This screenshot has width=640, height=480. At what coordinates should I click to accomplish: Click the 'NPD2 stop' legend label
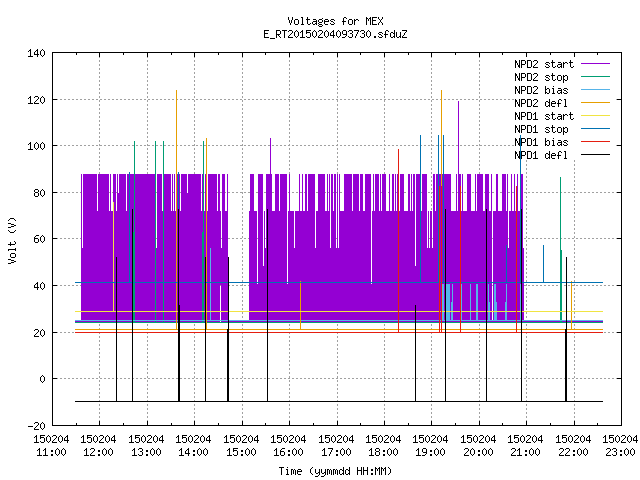(541, 77)
